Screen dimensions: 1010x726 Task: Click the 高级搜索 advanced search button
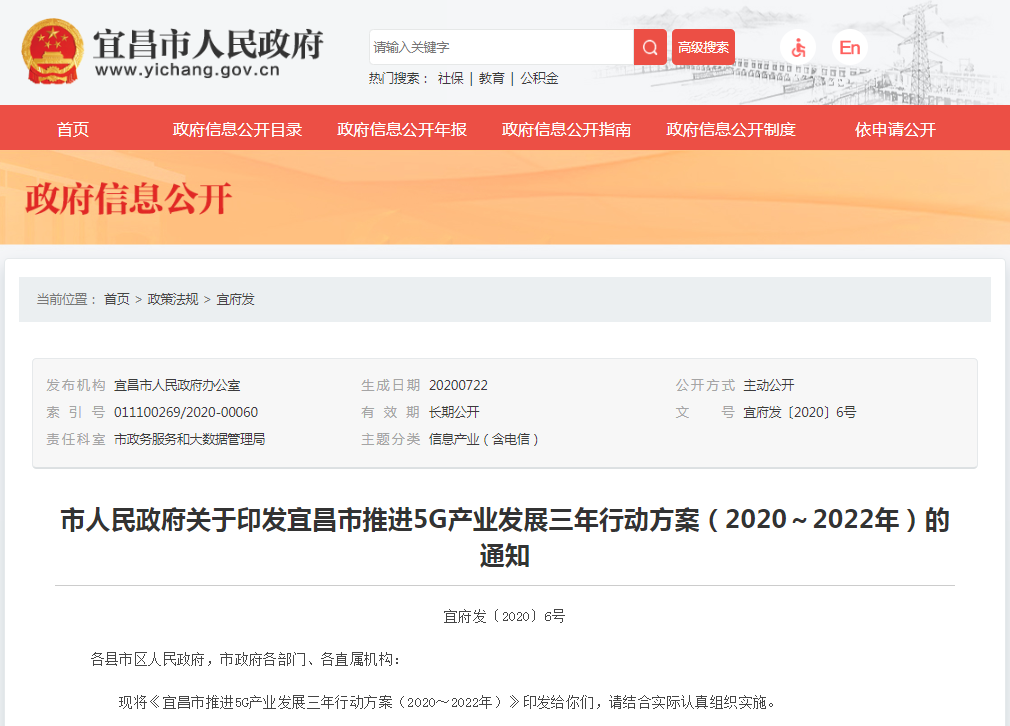pos(703,47)
